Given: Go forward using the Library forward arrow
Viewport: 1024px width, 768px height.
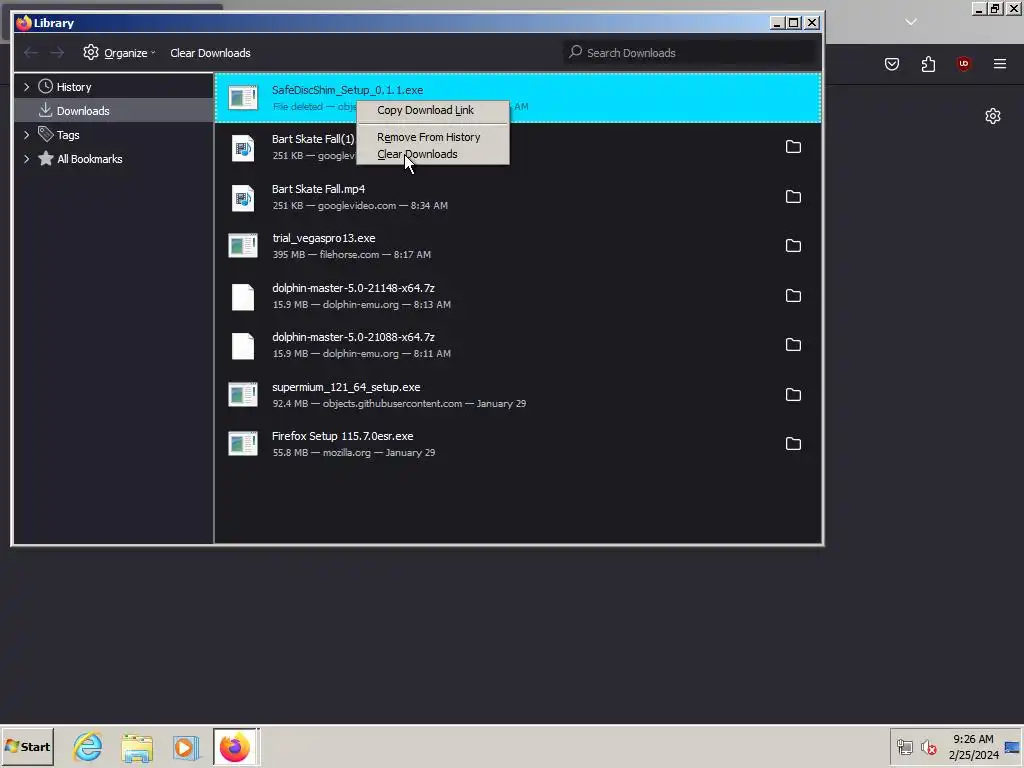Looking at the screenshot, I should coord(57,53).
